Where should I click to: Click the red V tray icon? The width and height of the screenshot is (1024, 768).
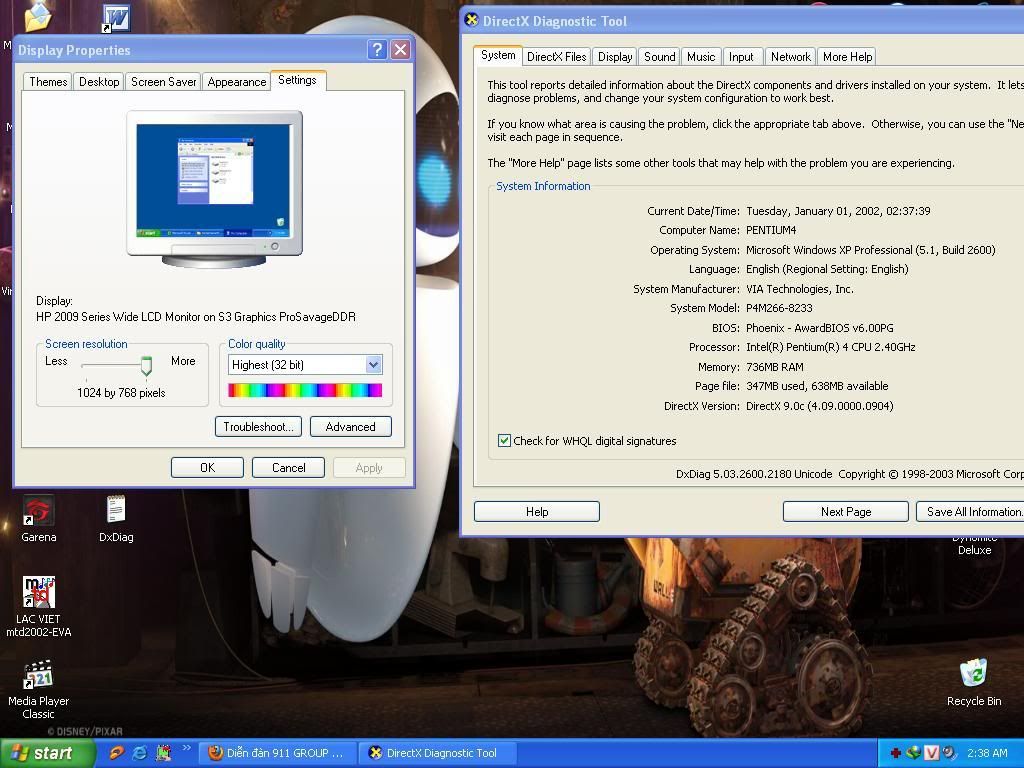point(931,753)
